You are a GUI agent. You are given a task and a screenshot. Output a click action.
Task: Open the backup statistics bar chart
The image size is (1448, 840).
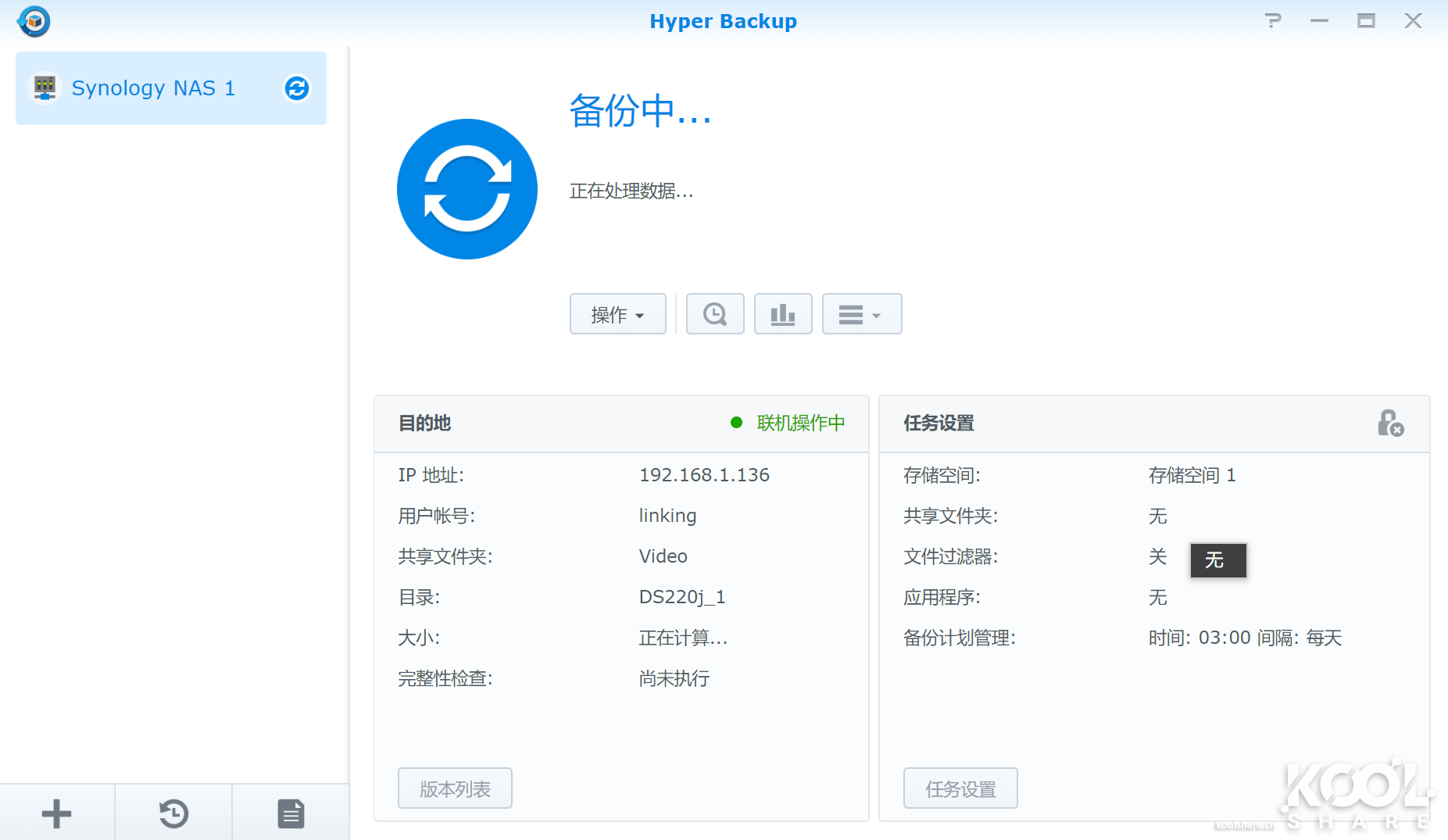pyautogui.click(x=782, y=314)
